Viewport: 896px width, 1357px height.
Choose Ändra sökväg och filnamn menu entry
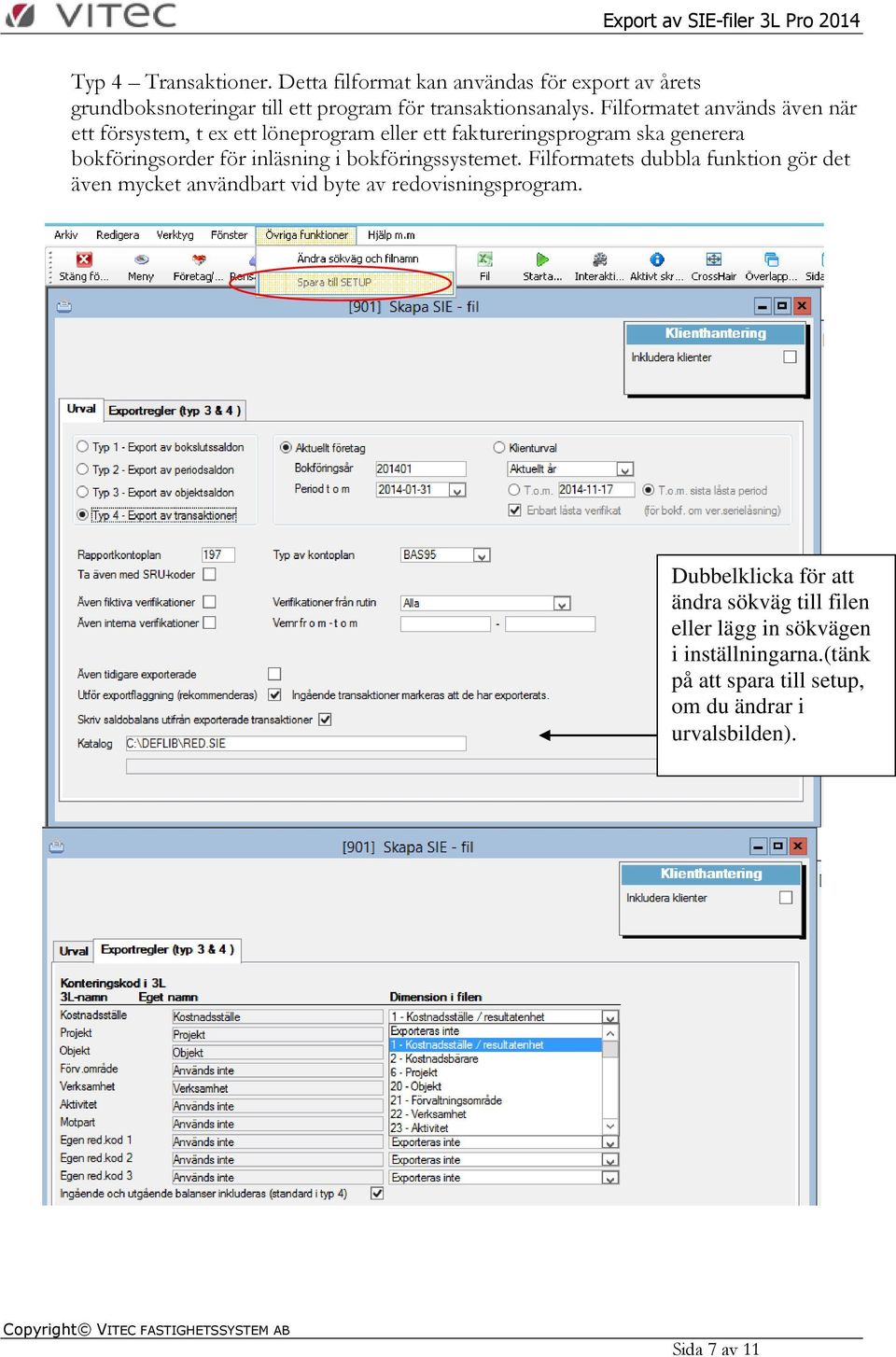click(x=357, y=259)
